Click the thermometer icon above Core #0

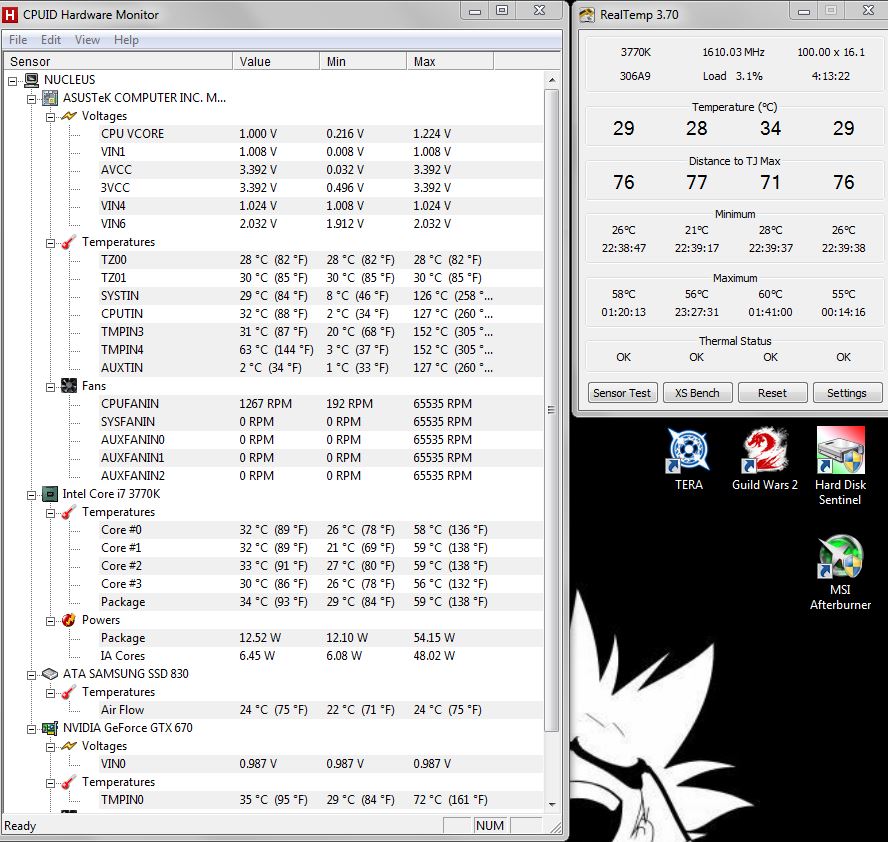[x=69, y=512]
